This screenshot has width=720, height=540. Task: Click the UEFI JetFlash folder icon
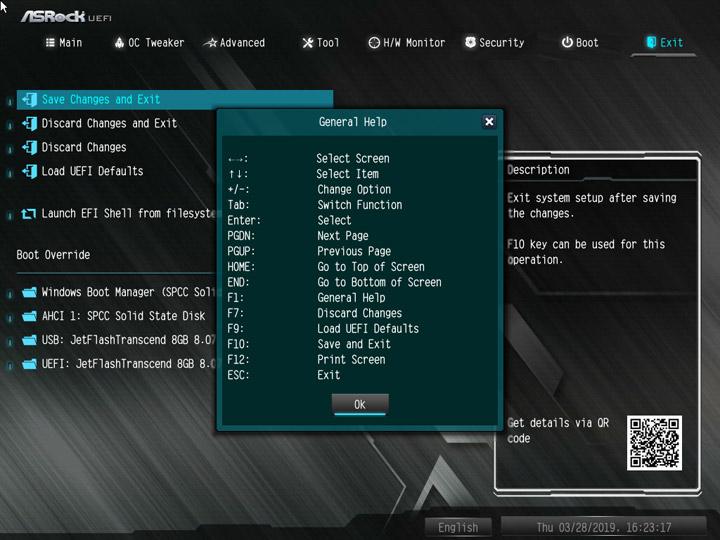coord(29,364)
